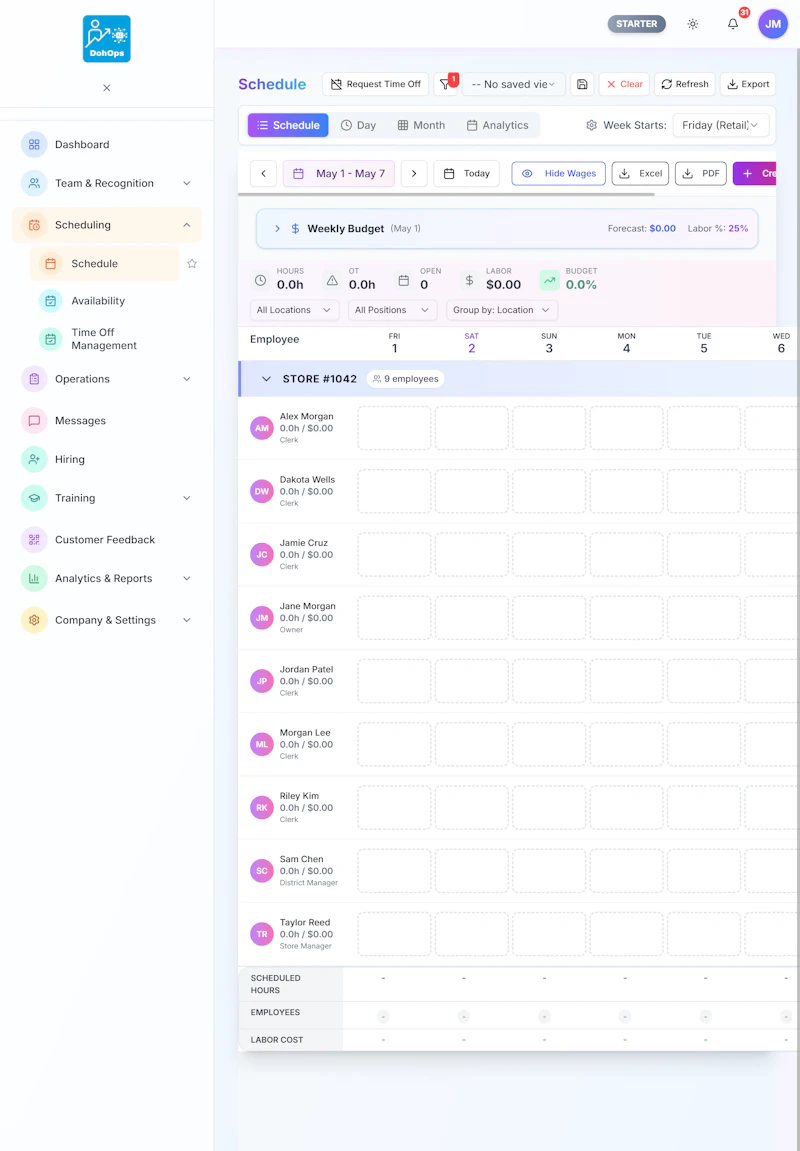Close the sidebar with the X icon

[x=106, y=88]
